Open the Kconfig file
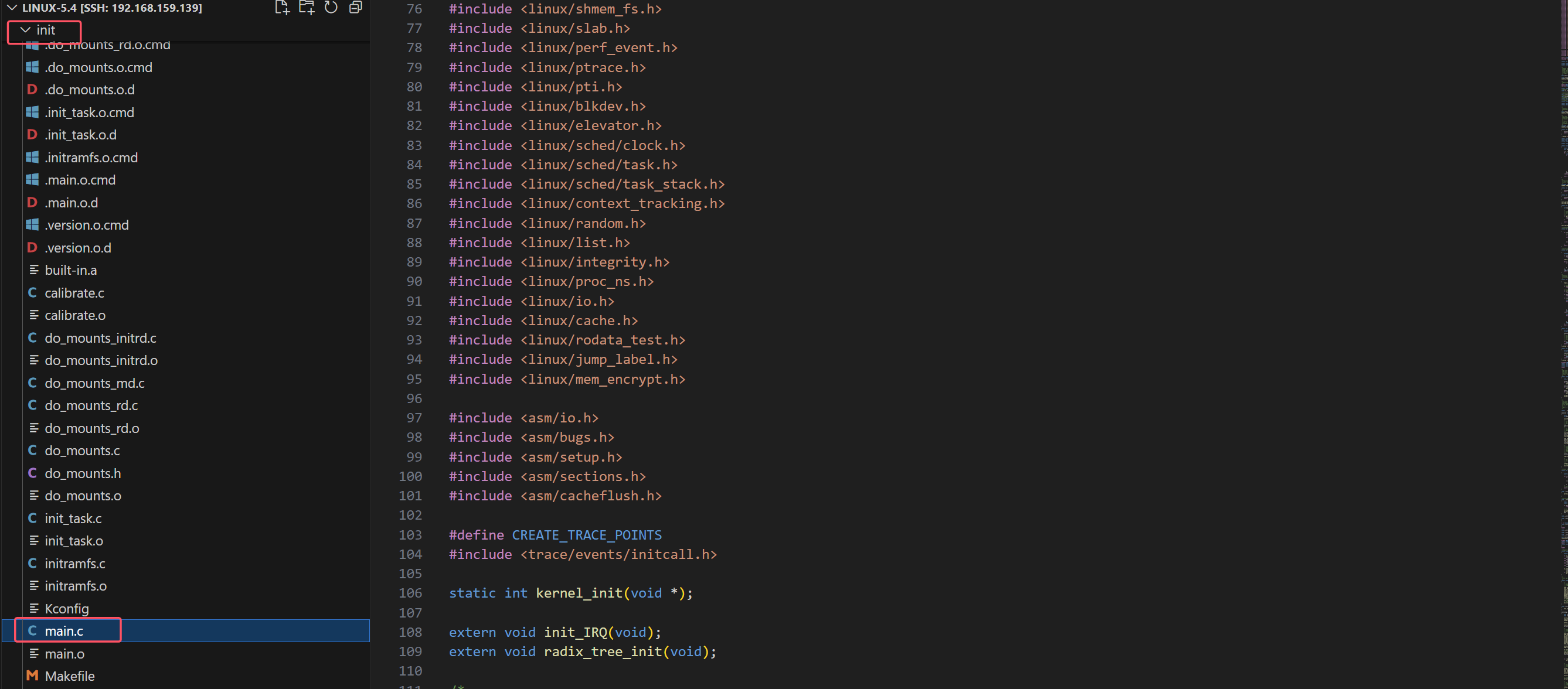Image resolution: width=1568 pixels, height=689 pixels. (66, 608)
